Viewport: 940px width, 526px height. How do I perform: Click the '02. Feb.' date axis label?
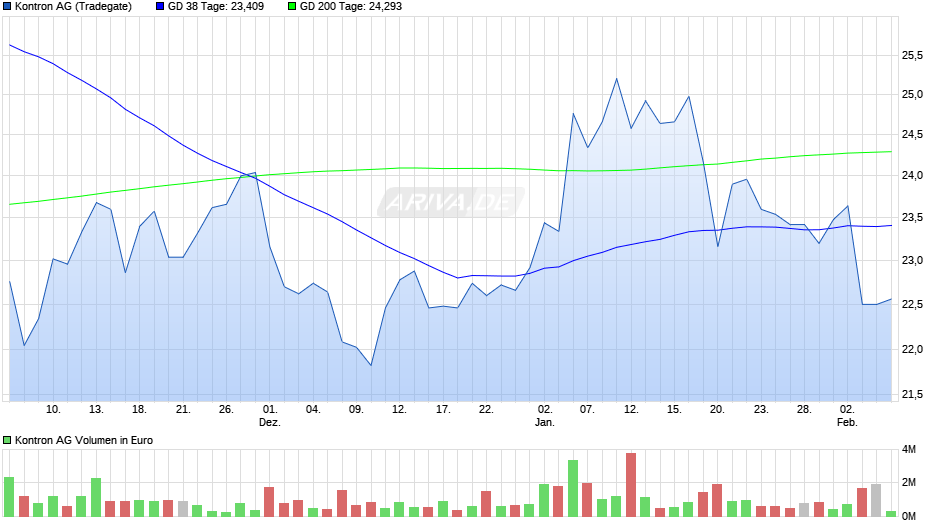point(847,416)
